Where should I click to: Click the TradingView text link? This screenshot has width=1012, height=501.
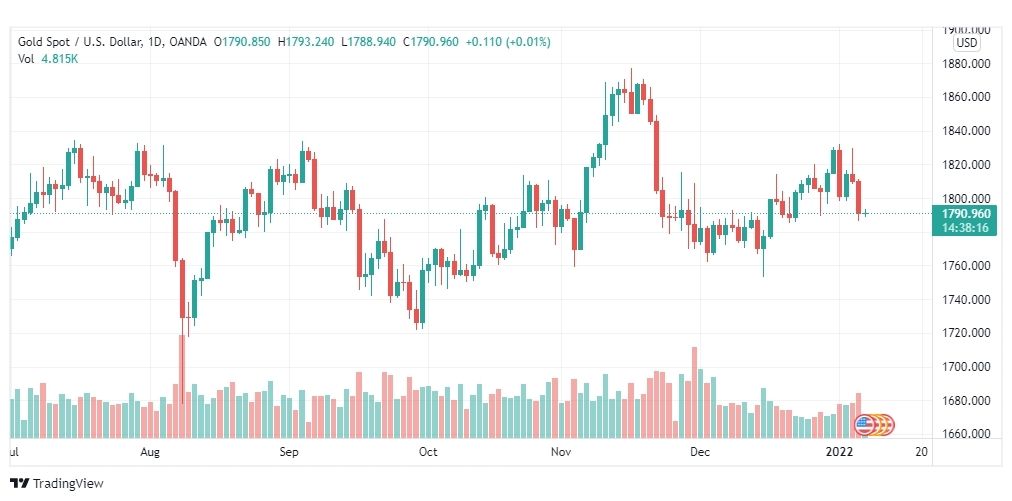point(68,483)
